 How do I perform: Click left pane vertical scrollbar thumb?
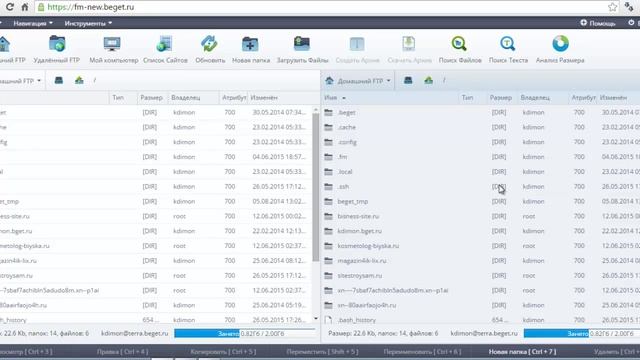(x=316, y=188)
